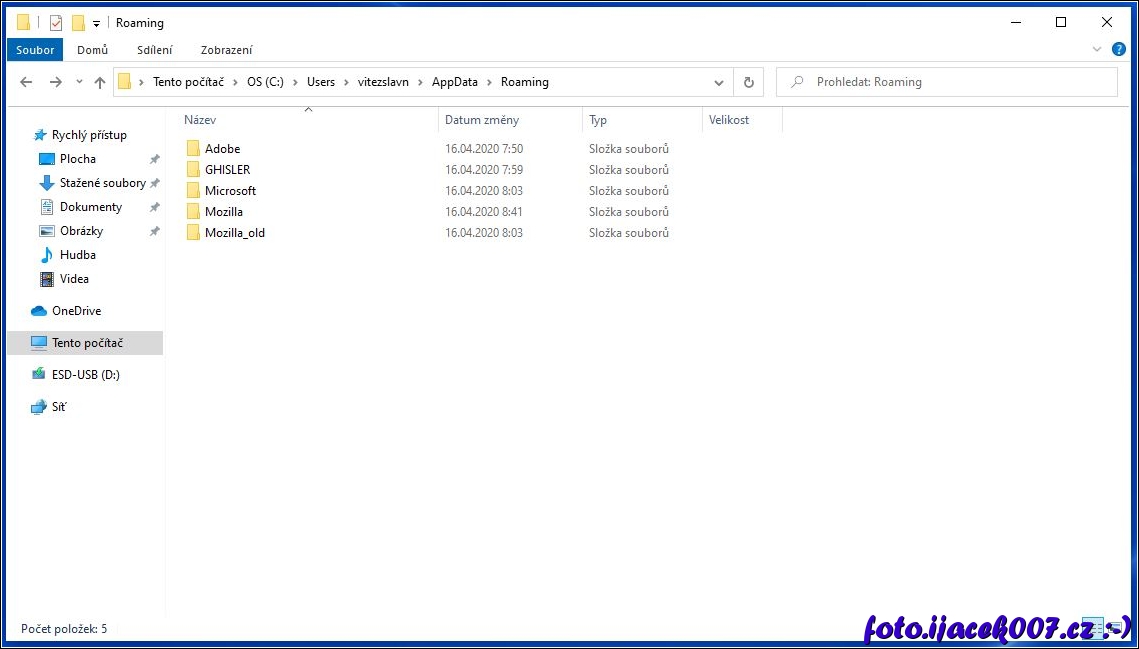Switch to the Zobrazení tab
The height and width of the screenshot is (649, 1139).
[226, 49]
